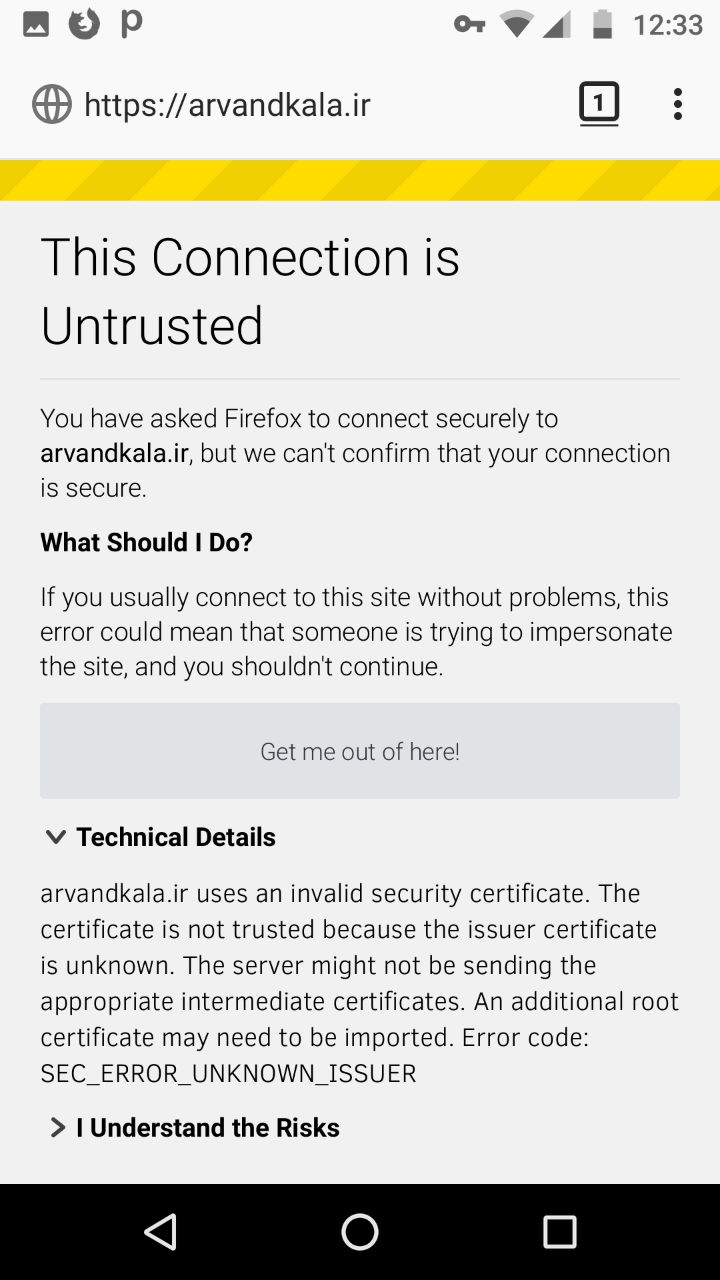Tap the "This Connection is Untrusted" heading
The image size is (720, 1280).
click(250, 291)
